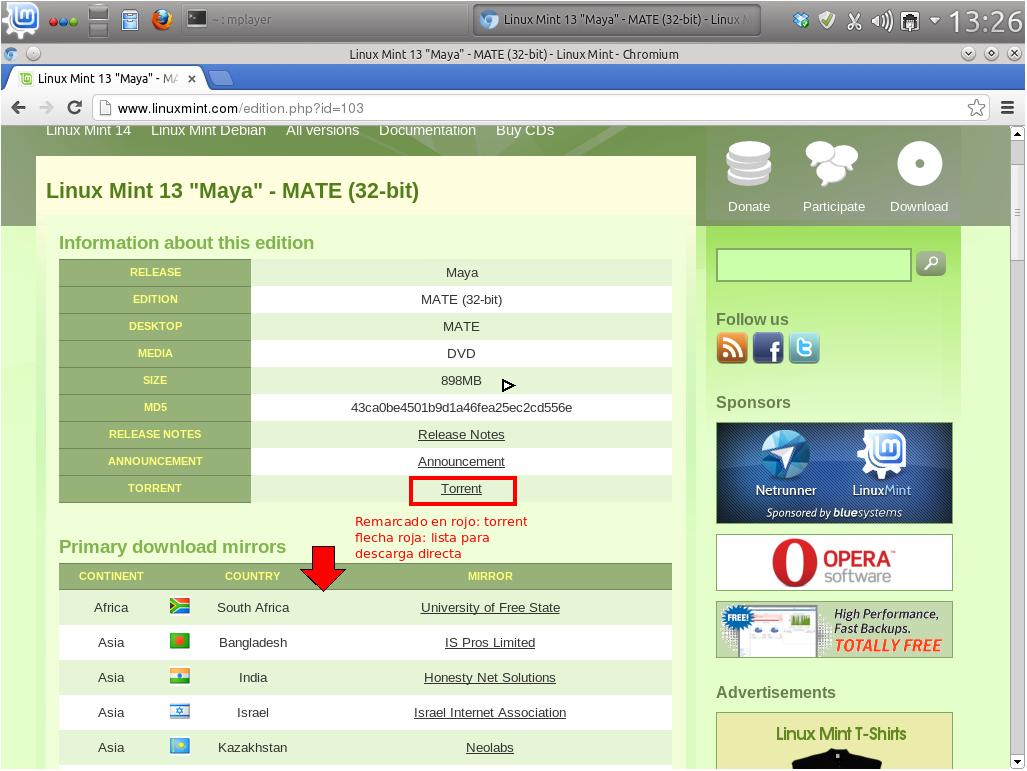Open the Announcement link
The width and height of the screenshot is (1027, 771).
pyautogui.click(x=461, y=461)
